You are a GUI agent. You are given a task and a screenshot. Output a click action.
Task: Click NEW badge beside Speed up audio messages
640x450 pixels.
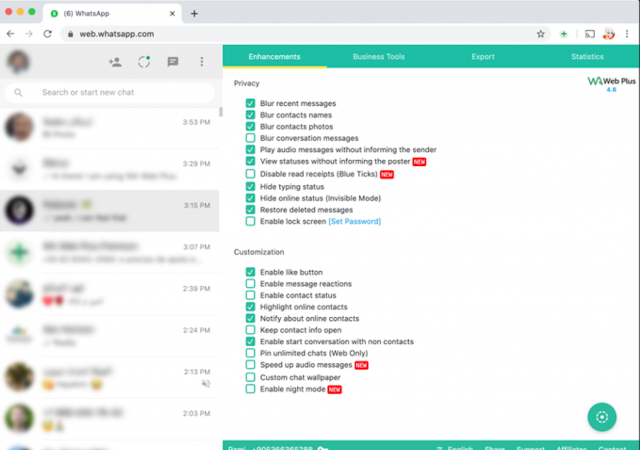(x=361, y=365)
